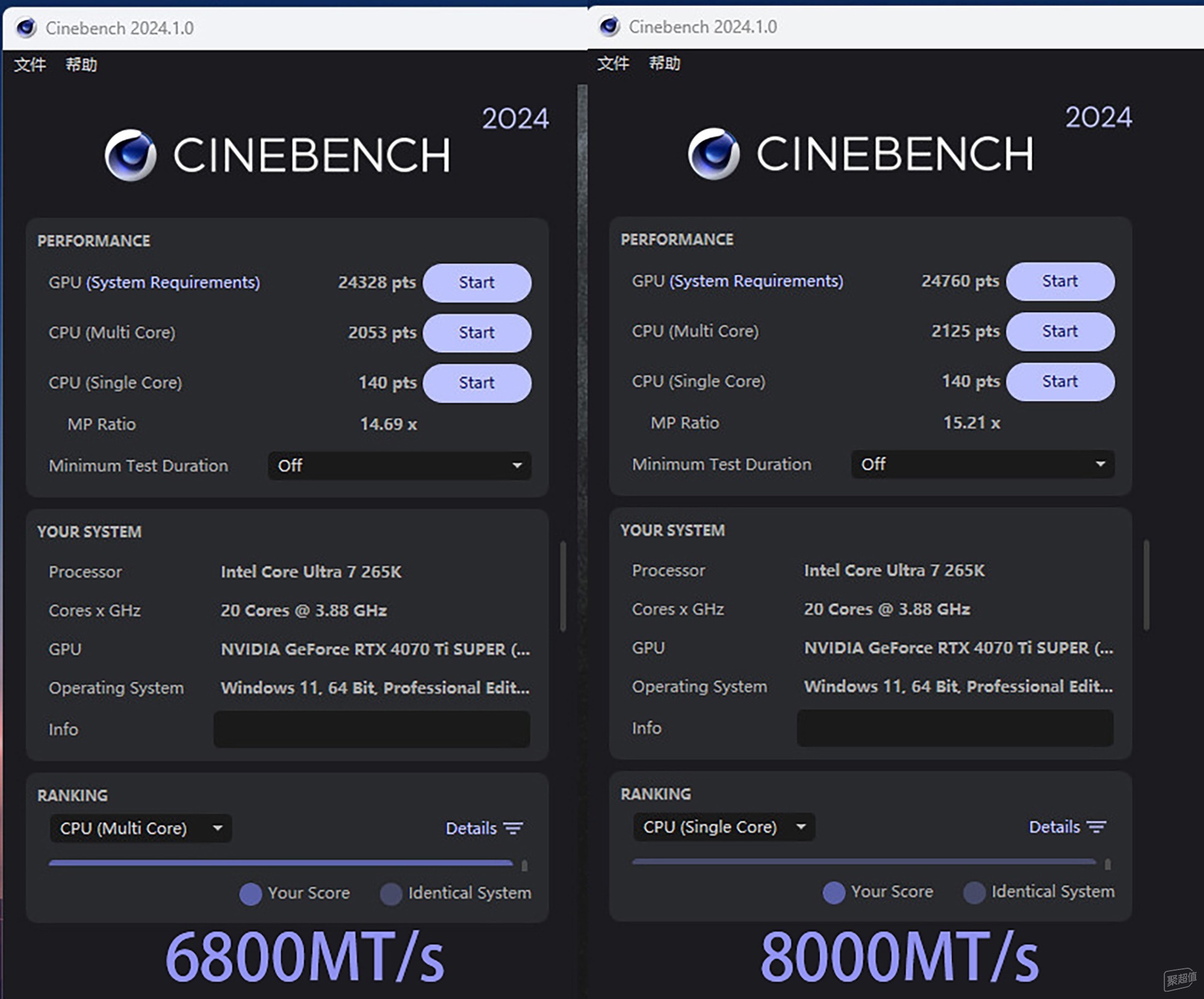Open the CPU (Multi Core) ranking dropdown
1204x999 pixels.
point(141,829)
